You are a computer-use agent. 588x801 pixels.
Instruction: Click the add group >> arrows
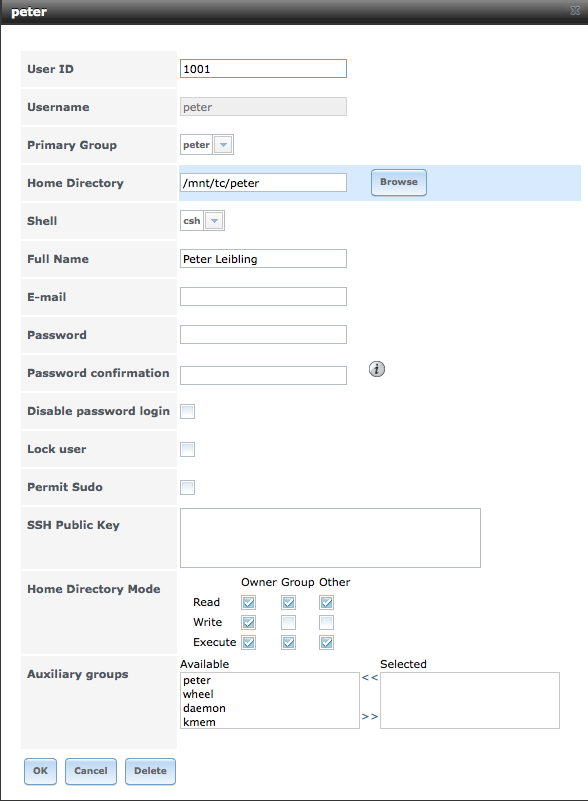coord(370,716)
